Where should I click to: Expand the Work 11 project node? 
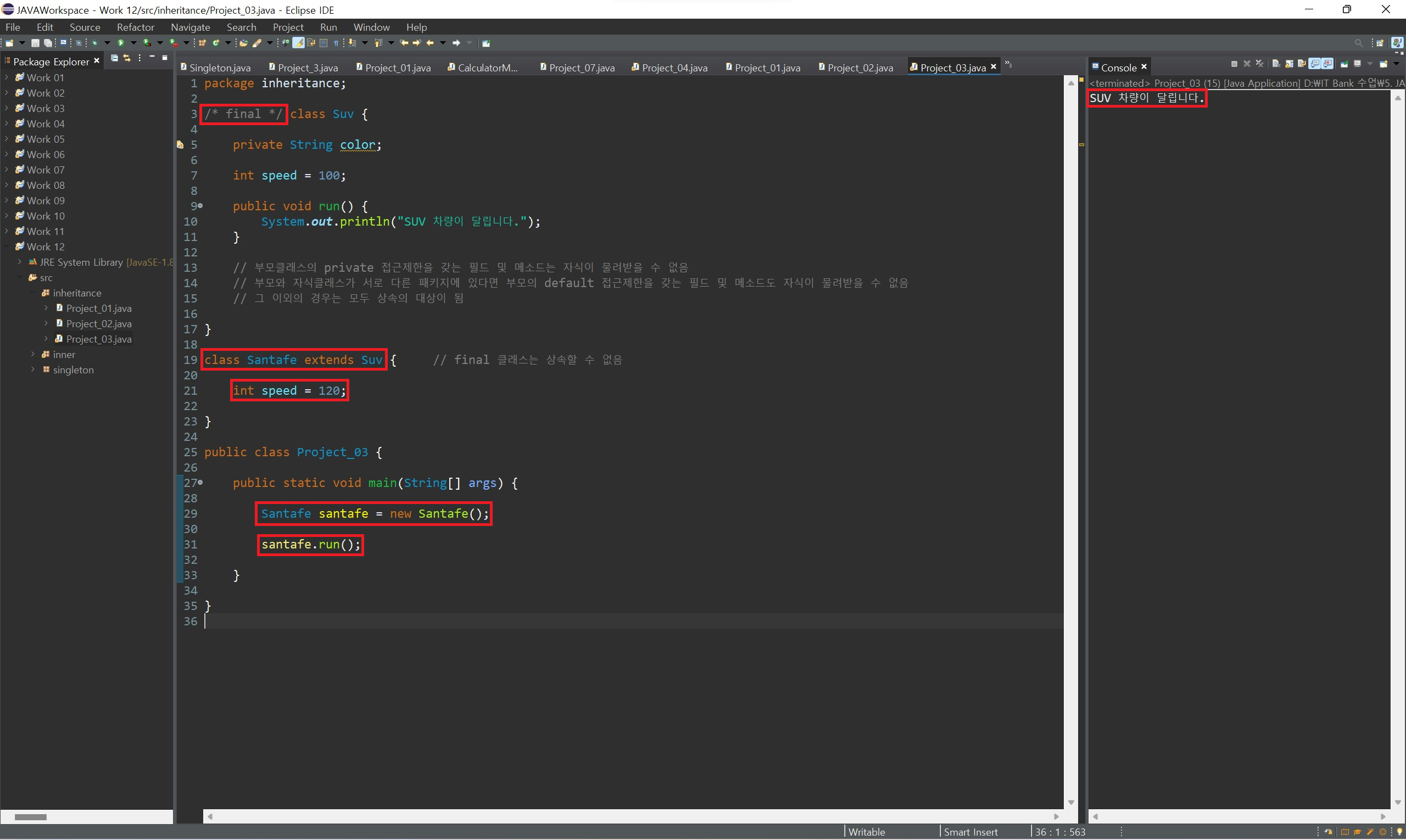tap(6, 231)
